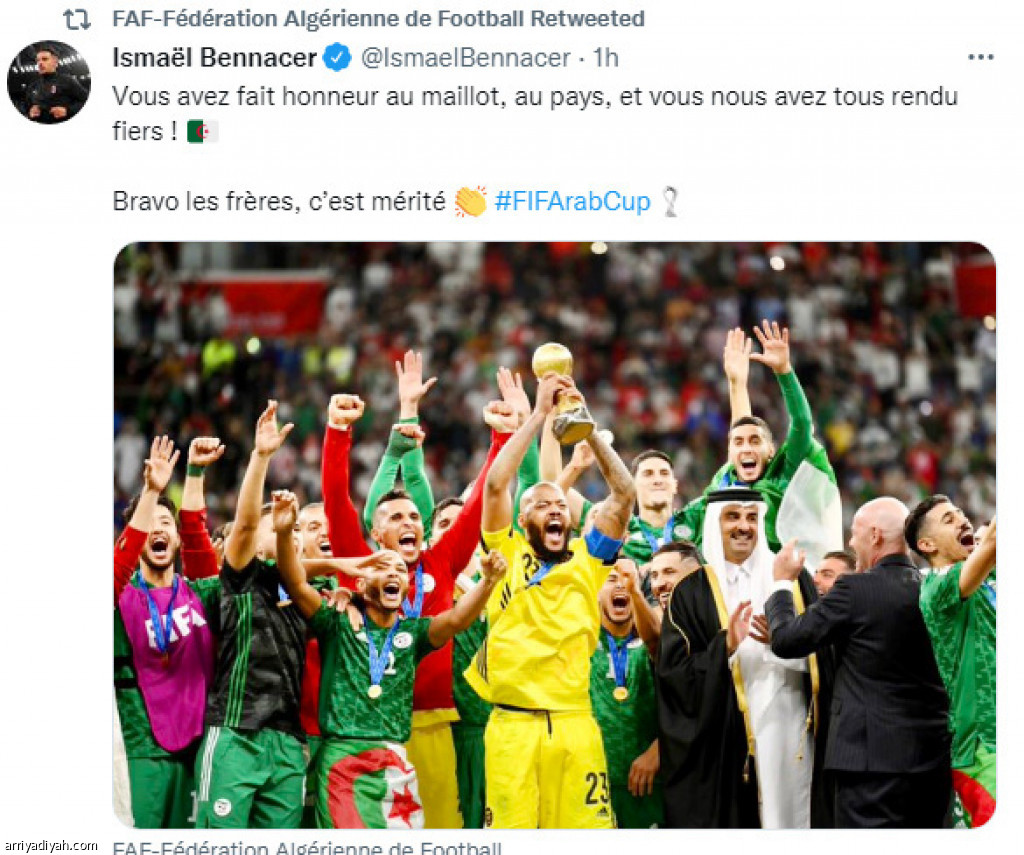Viewport: 1024px width, 855px height.
Task: Click the Algerian flag emoji after 'fiers !'
Action: (202, 132)
